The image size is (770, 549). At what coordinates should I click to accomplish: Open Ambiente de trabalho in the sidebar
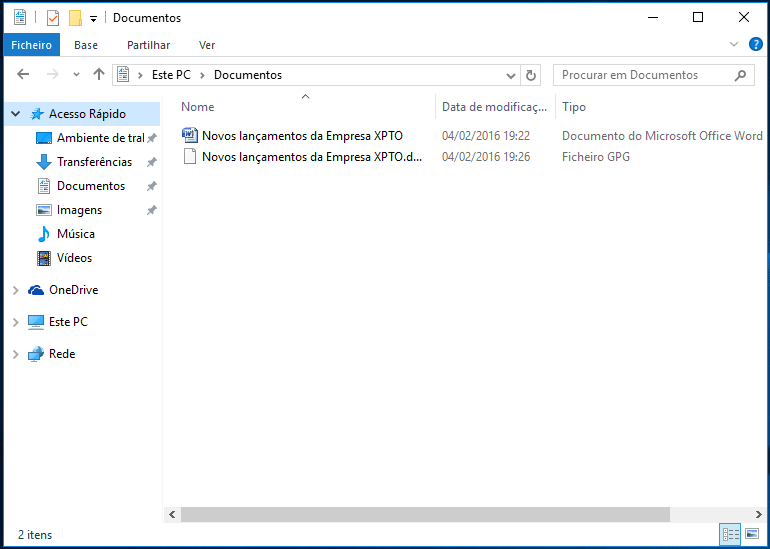click(x=101, y=138)
